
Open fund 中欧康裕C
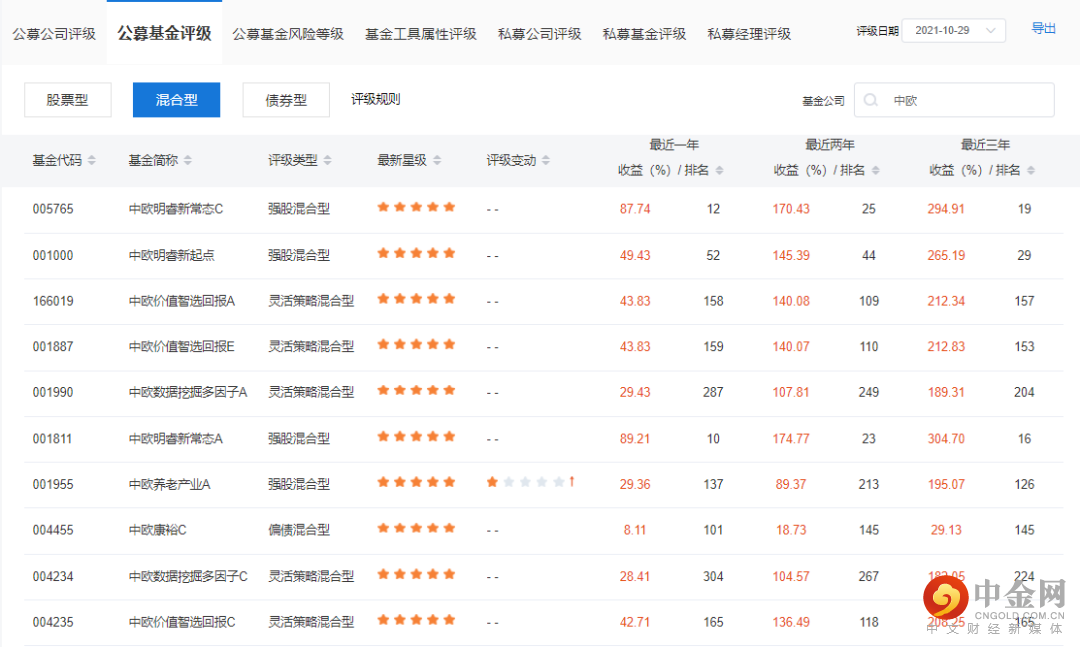point(158,530)
